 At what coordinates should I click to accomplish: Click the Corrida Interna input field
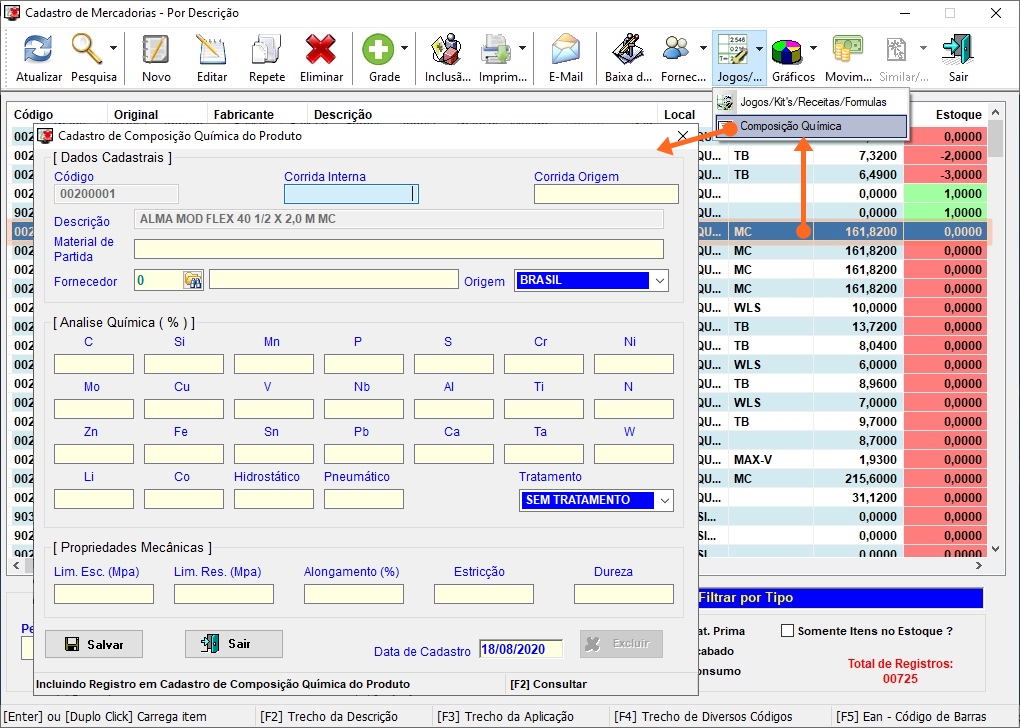click(x=350, y=194)
